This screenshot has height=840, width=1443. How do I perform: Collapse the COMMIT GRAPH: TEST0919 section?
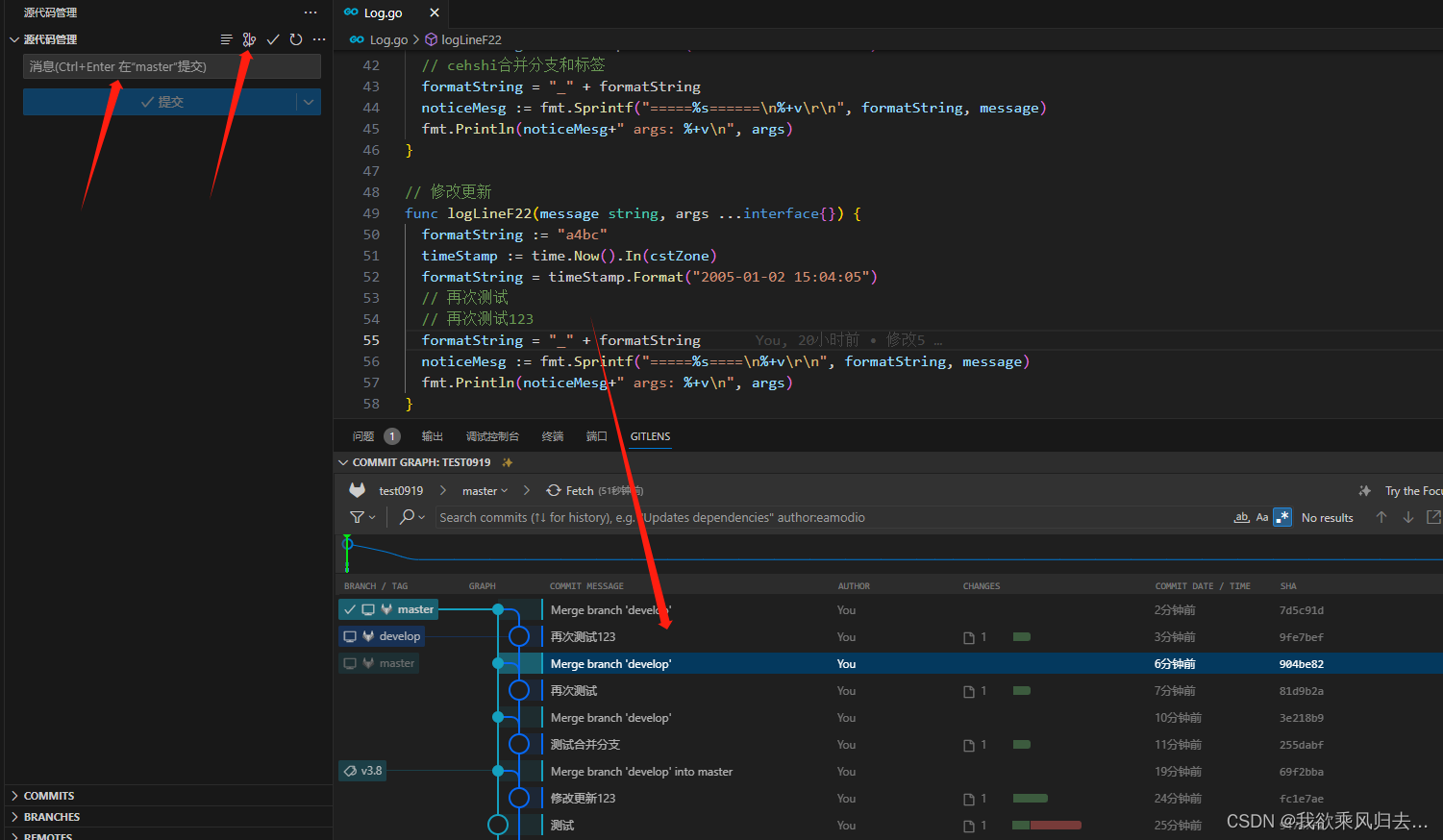tap(343, 462)
